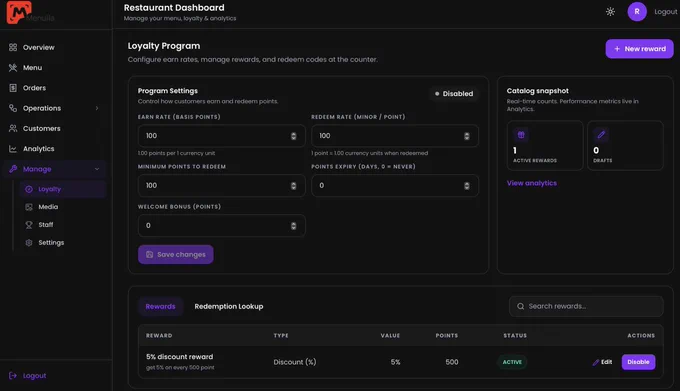
Task: Click the 'Discount (%)' type cell
Action: 295,362
